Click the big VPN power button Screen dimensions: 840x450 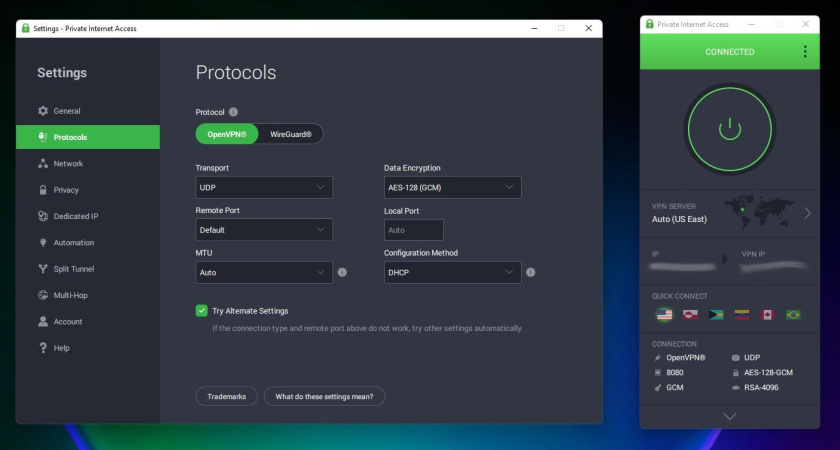click(730, 128)
